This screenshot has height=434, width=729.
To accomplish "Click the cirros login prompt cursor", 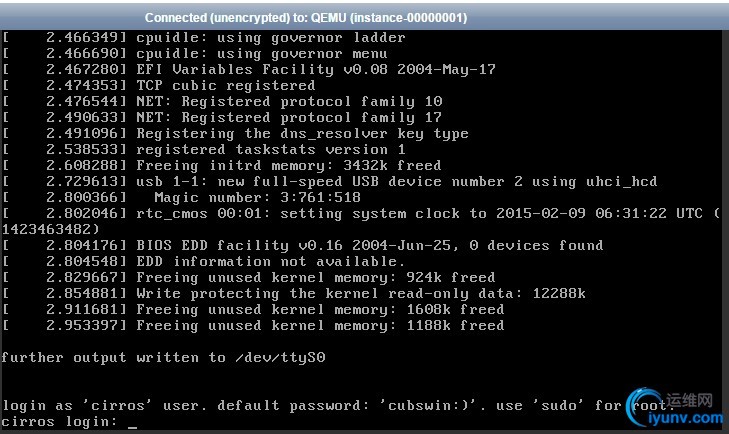I will point(133,425).
